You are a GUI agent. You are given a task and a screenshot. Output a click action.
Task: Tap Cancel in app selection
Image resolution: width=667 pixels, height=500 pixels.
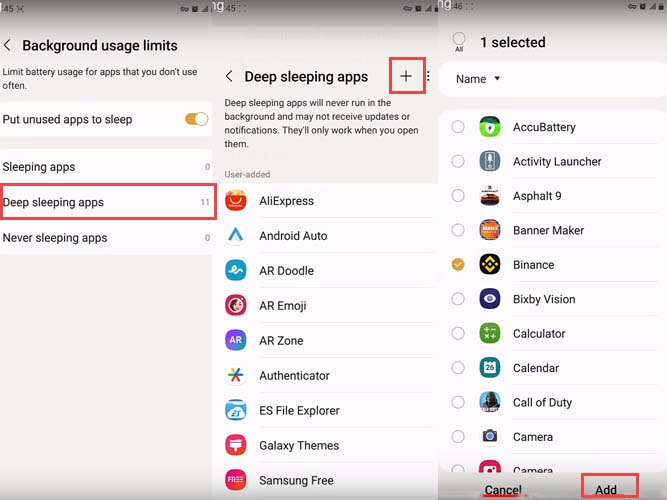click(x=503, y=490)
